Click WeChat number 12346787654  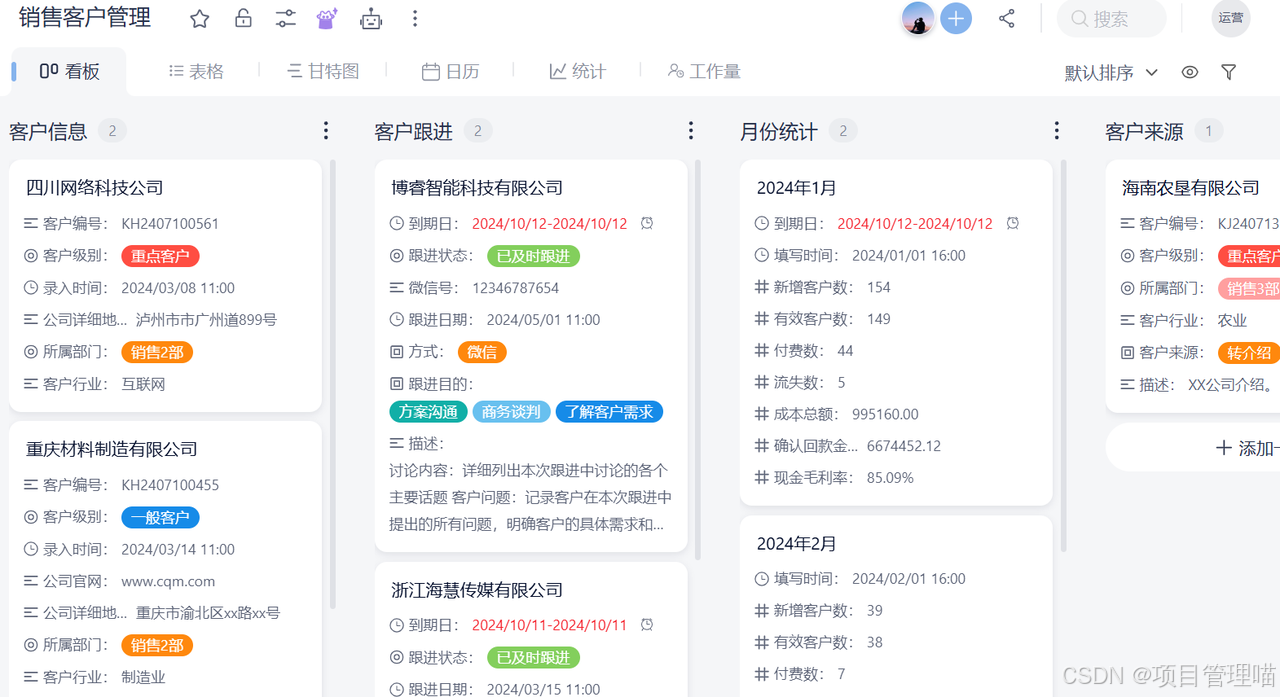(515, 288)
